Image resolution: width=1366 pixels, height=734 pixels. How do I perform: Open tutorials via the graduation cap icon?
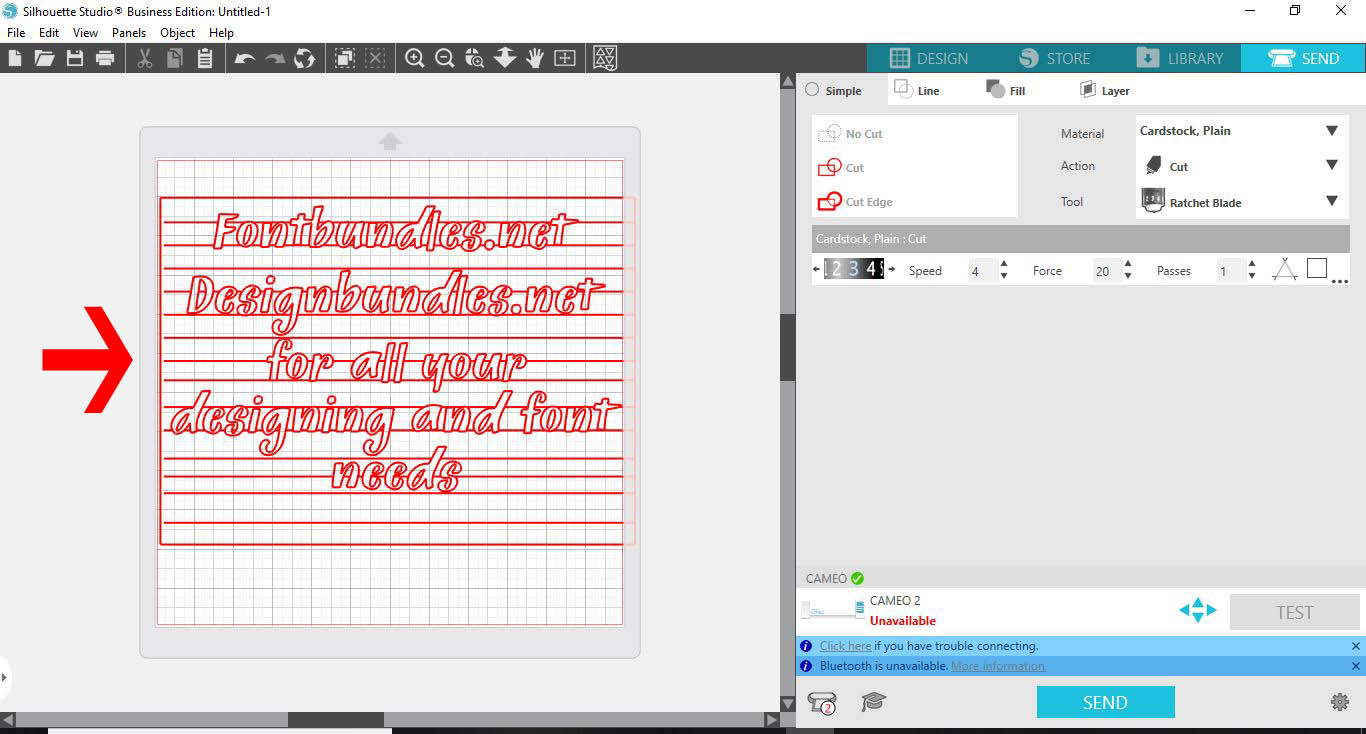(874, 702)
